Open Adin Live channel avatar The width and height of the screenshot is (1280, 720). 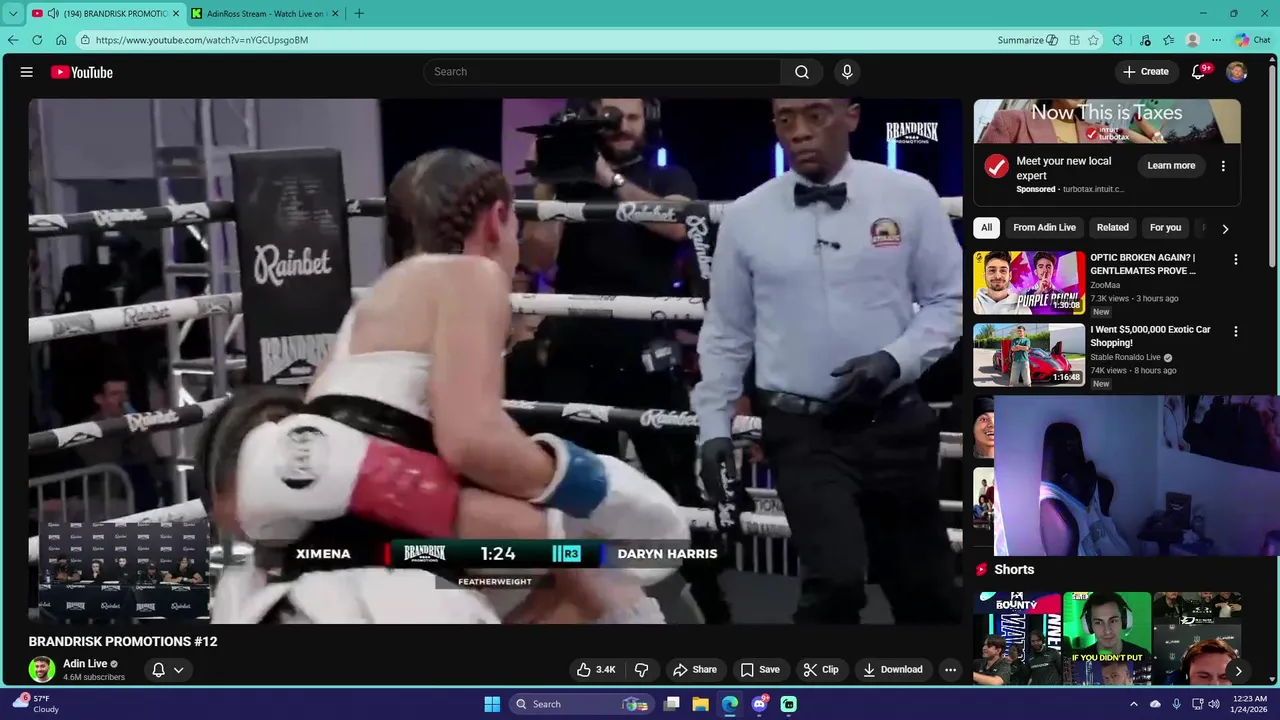(x=42, y=670)
